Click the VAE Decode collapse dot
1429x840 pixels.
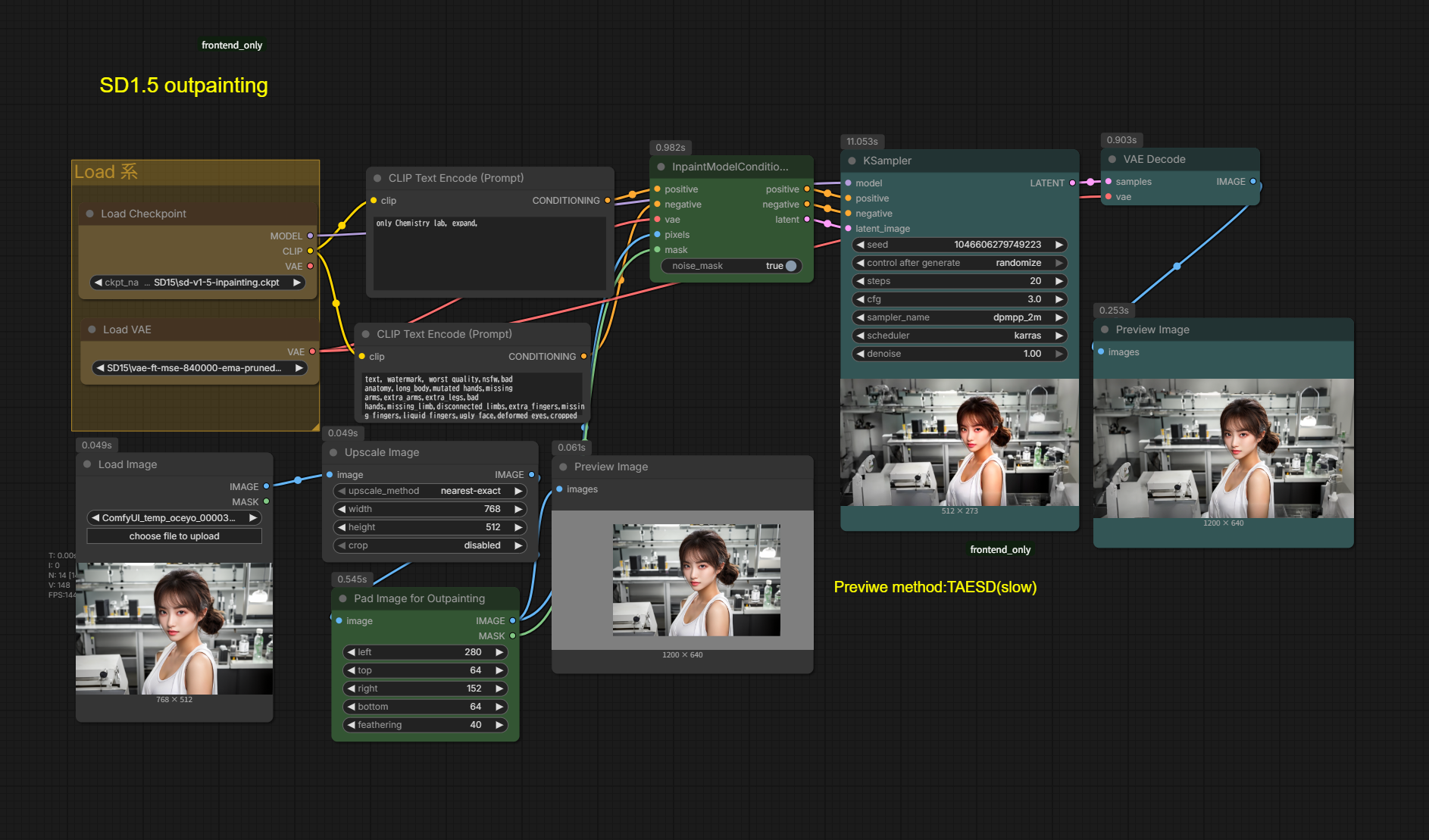point(1112,159)
